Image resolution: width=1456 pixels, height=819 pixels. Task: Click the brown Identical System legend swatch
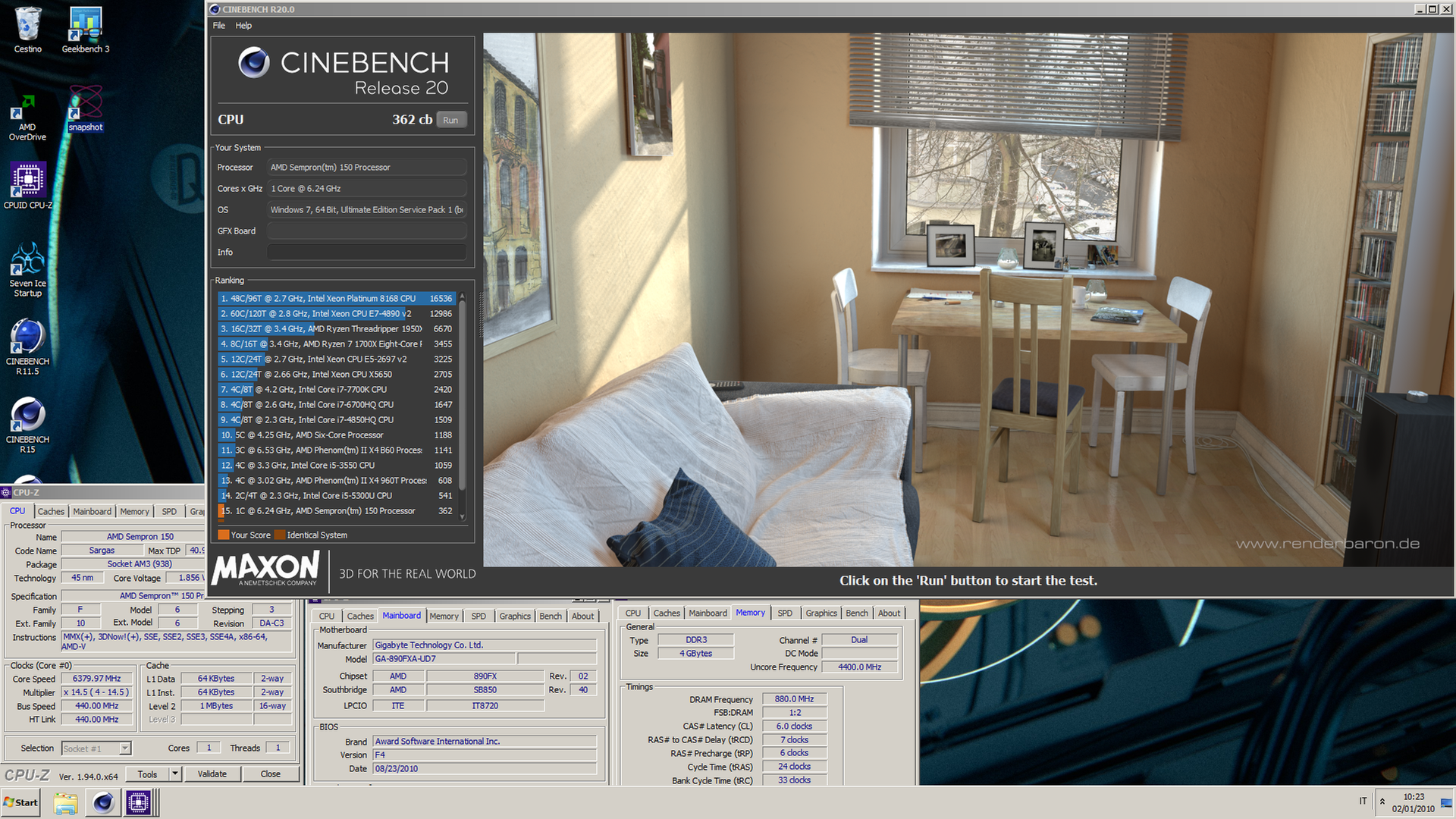pyautogui.click(x=280, y=535)
